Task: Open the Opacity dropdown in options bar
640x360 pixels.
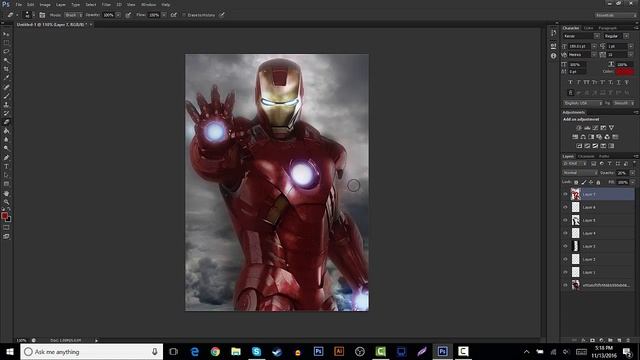Action: 118,15
